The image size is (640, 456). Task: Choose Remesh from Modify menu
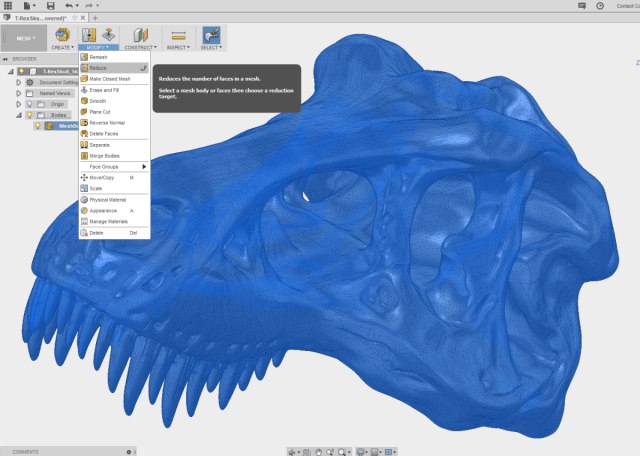tap(114, 57)
